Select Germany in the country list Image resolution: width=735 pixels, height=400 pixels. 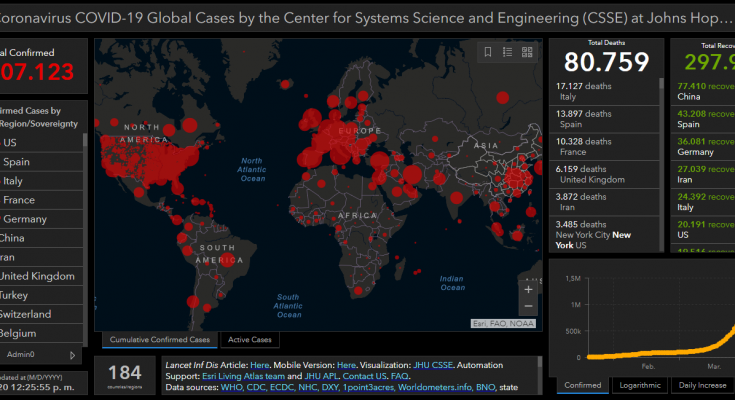tap(41, 219)
